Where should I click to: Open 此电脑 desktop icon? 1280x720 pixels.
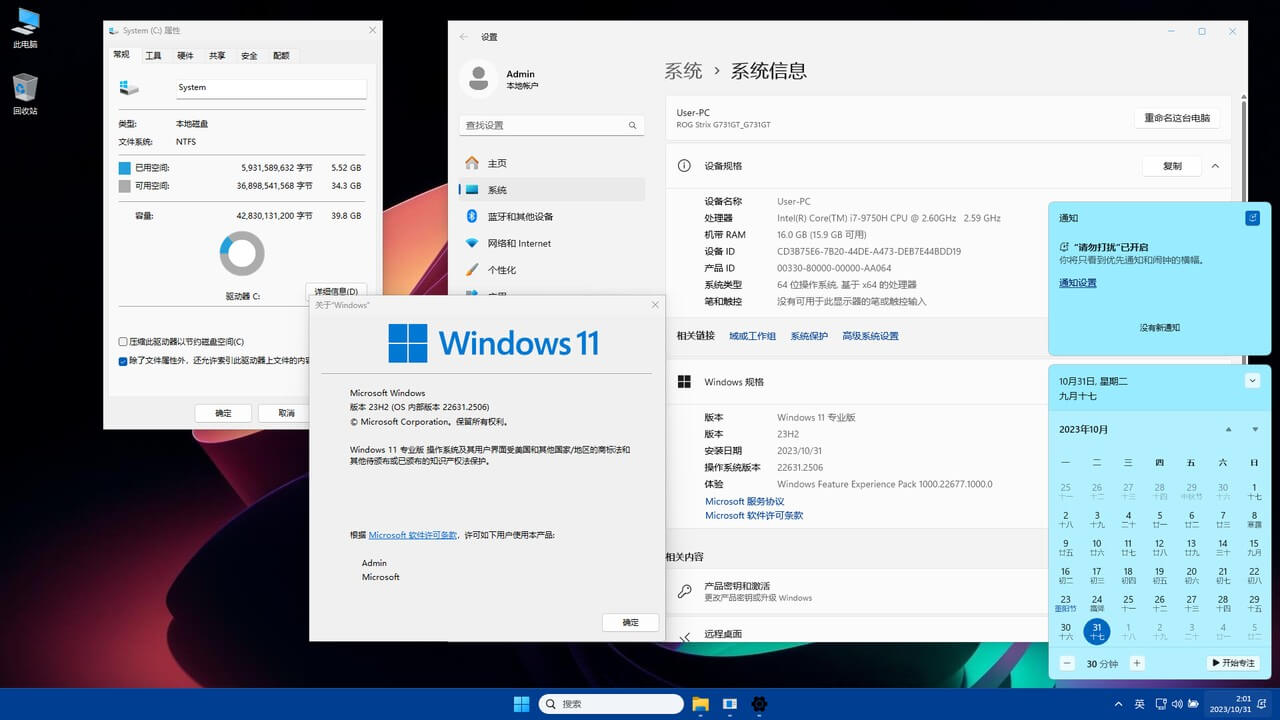[25, 26]
